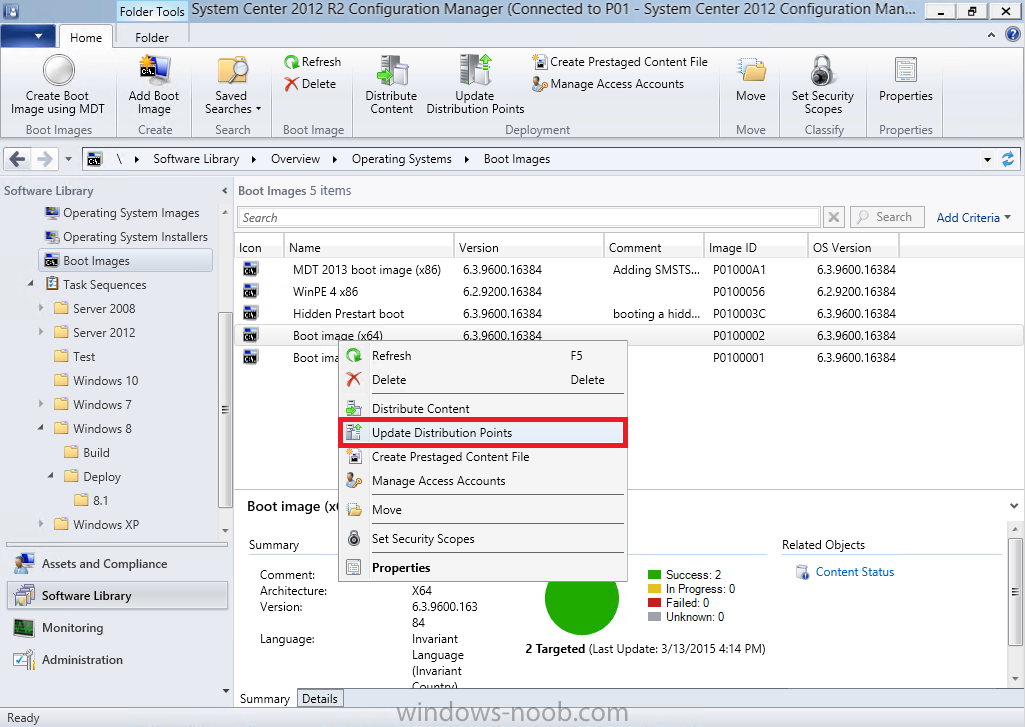Open Saved Searches dropdown in ribbon
Image resolution: width=1025 pixels, height=727 pixels.
pos(232,85)
